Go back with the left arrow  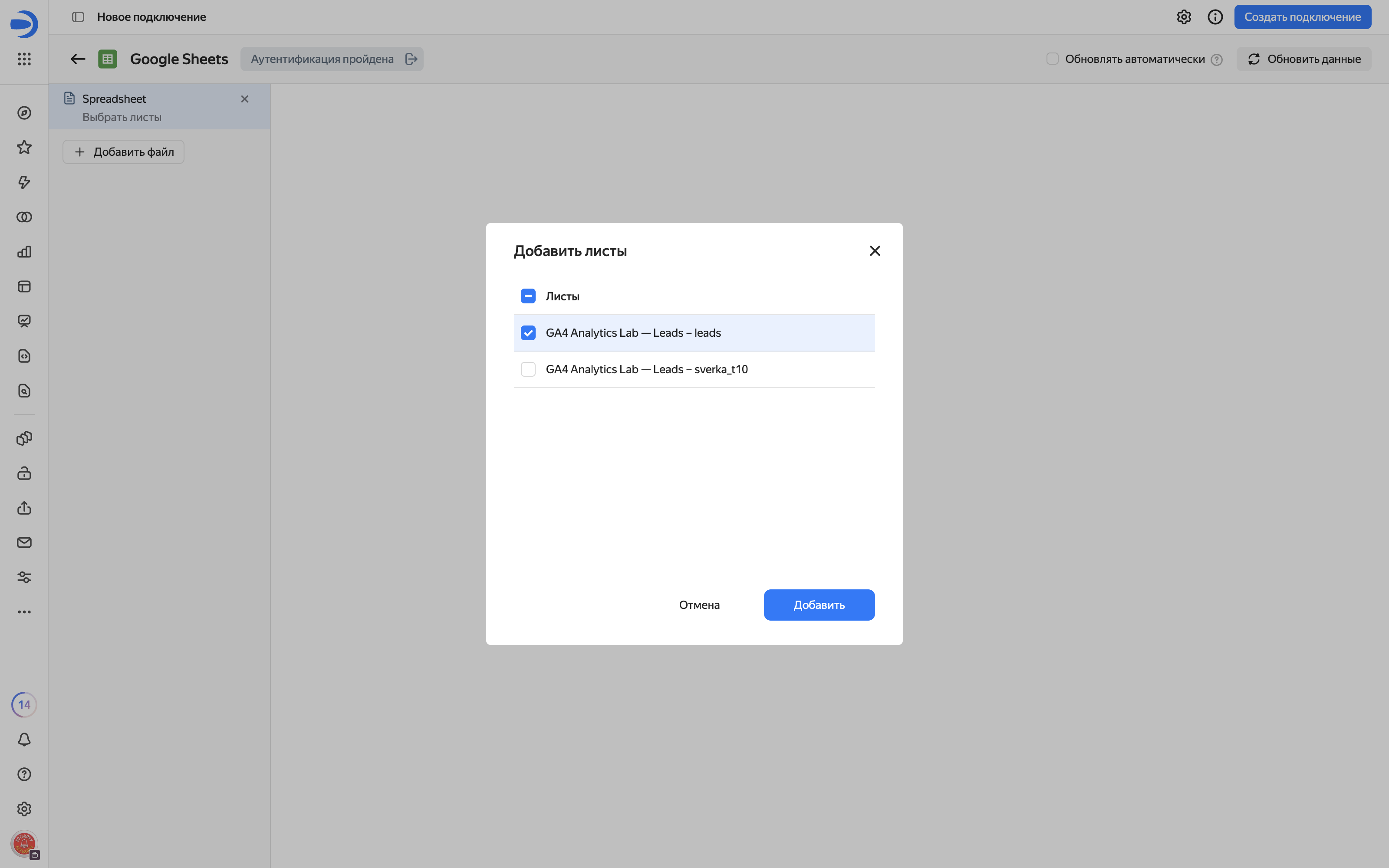point(78,59)
